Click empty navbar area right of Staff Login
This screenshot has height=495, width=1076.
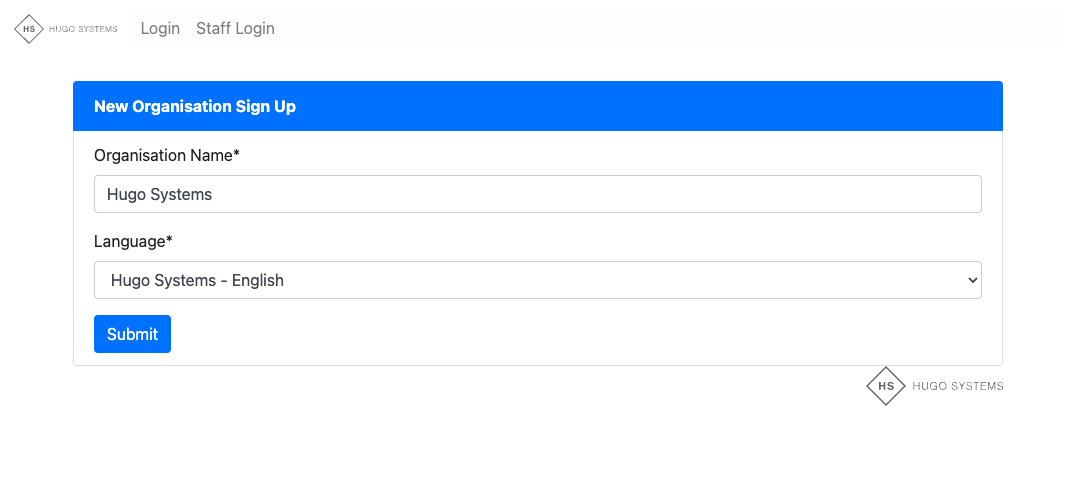click(660, 28)
